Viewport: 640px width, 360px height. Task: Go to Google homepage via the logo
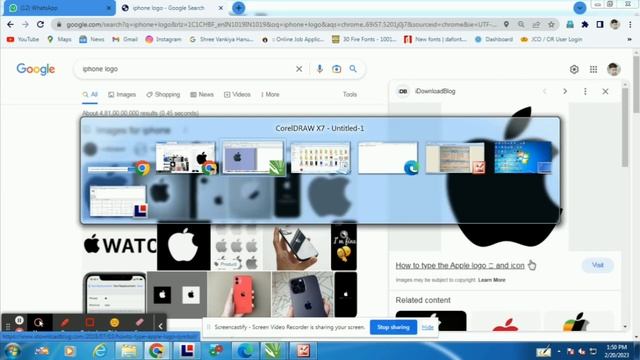[36, 69]
